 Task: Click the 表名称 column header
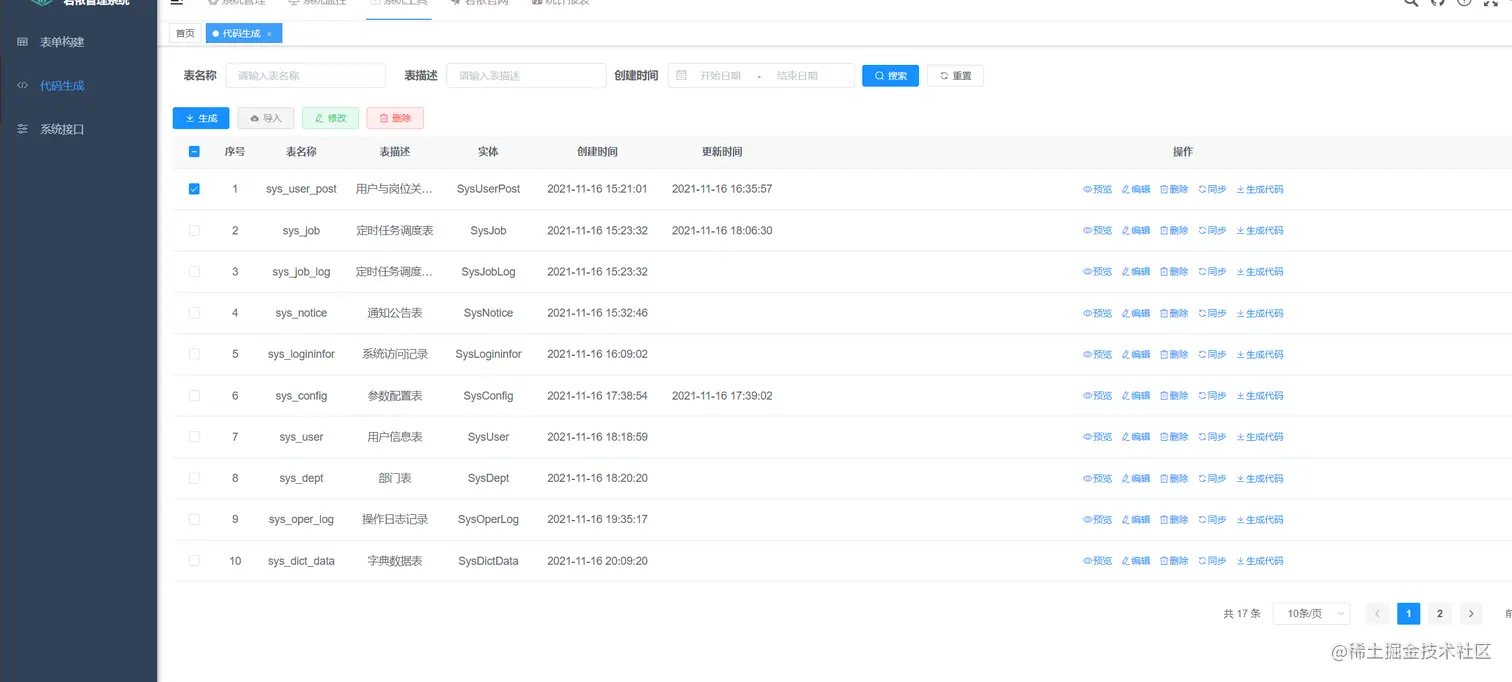point(301,152)
